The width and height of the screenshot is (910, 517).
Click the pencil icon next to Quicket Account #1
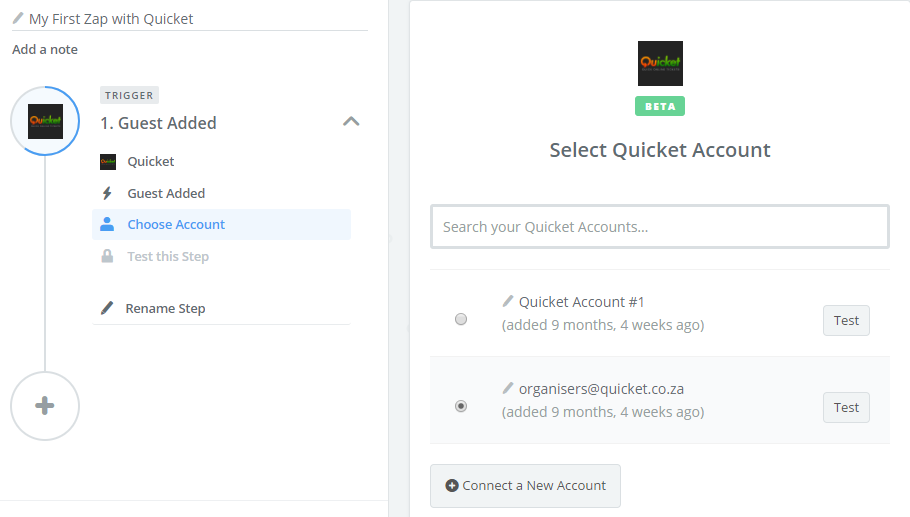click(x=508, y=301)
